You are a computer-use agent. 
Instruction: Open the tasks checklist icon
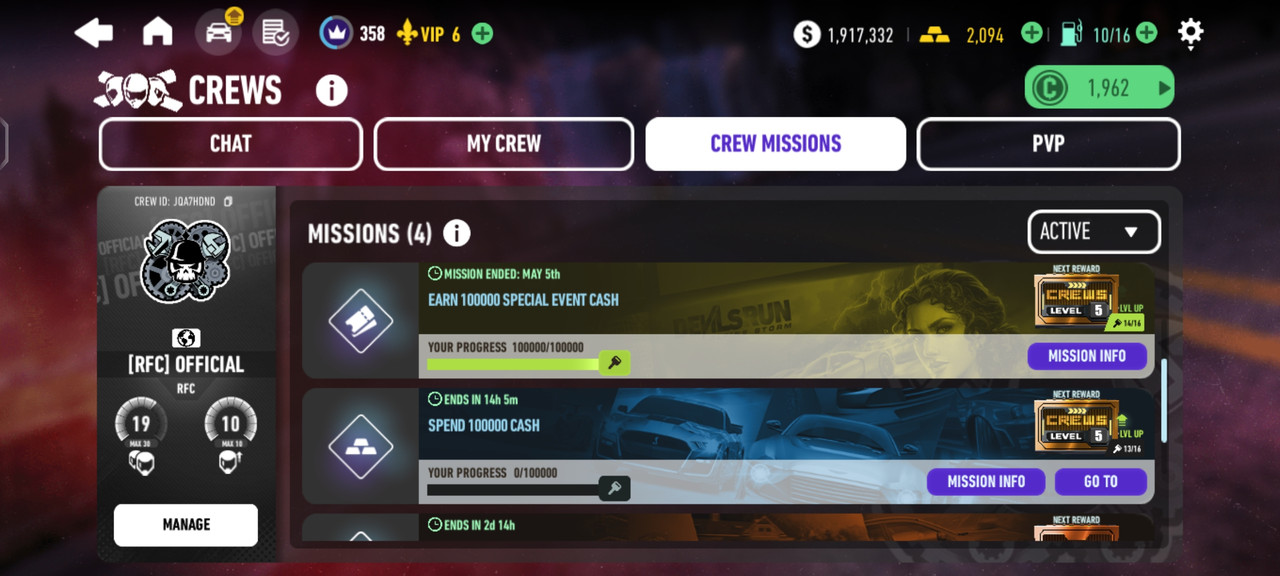[275, 33]
